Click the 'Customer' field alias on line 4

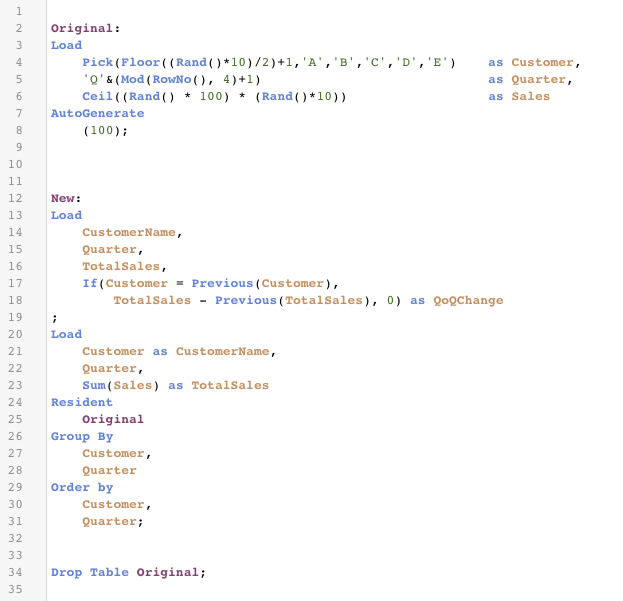coord(542,62)
